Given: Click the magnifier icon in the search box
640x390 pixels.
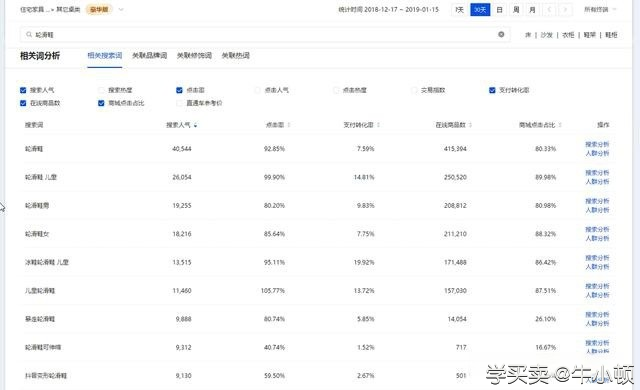Looking at the screenshot, I should click(29, 35).
